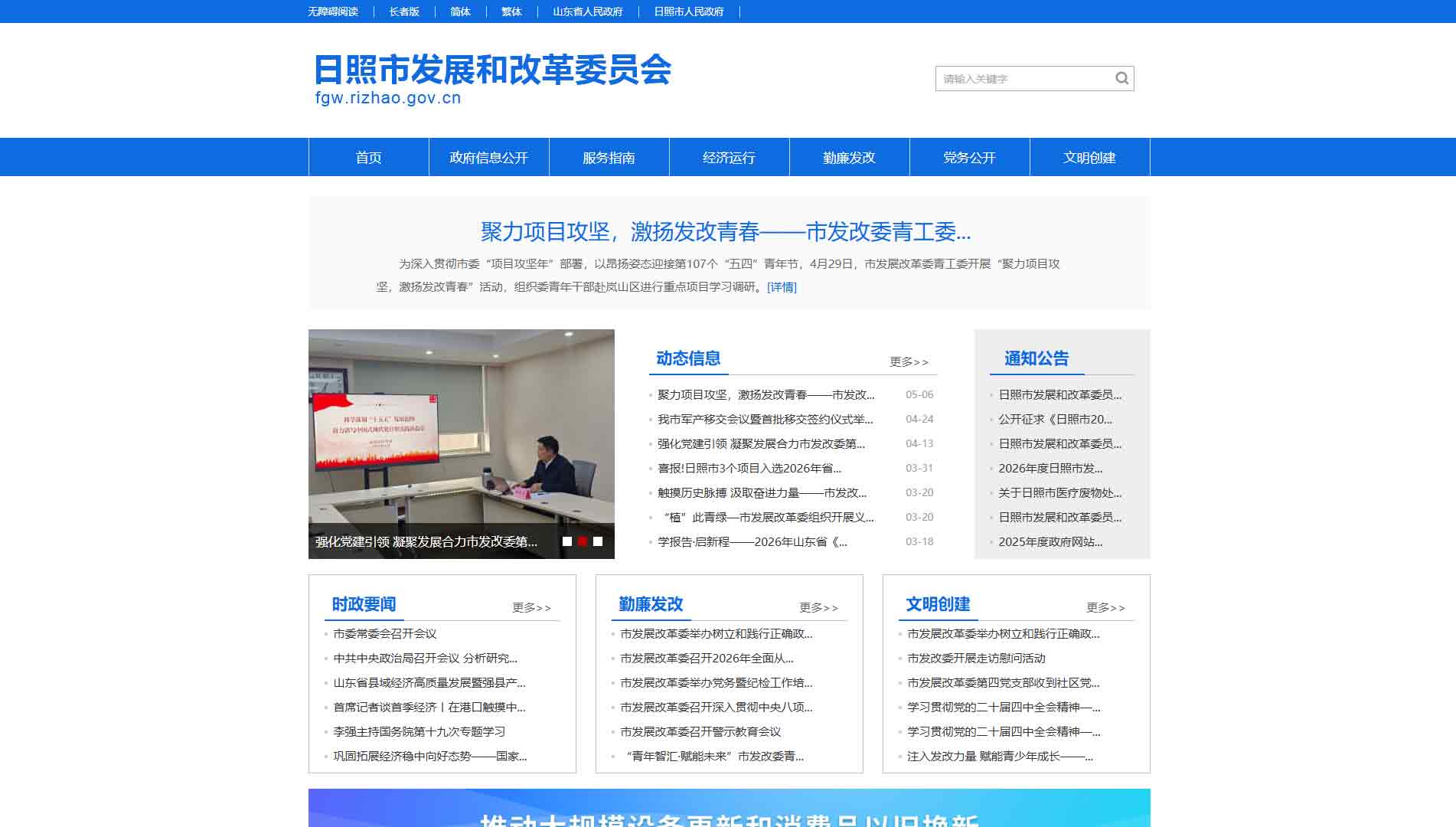Open slide caption 强化党建引领 凝聚发展合力
This screenshot has width=1456, height=827.
click(x=426, y=541)
